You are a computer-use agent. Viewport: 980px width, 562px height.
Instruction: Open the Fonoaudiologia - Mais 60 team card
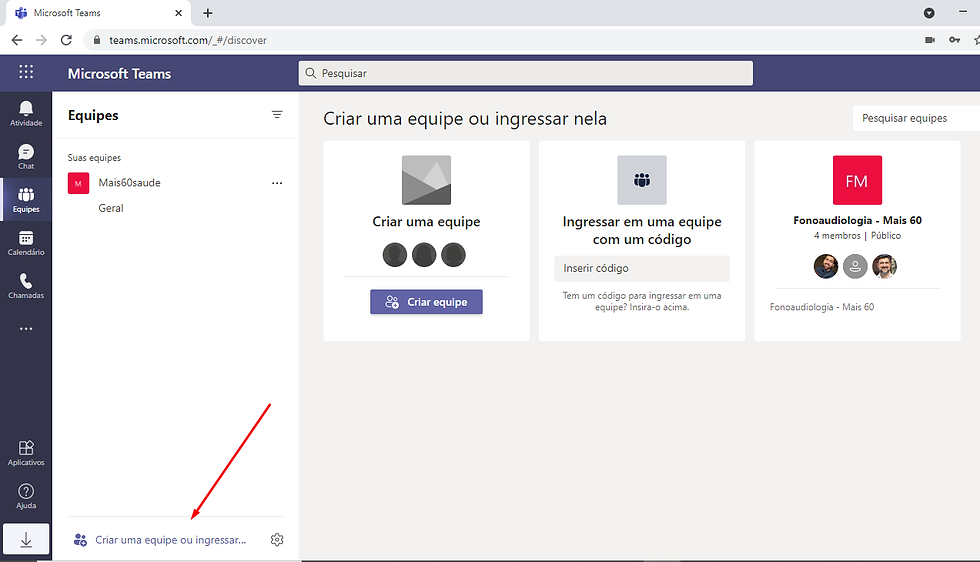(857, 241)
